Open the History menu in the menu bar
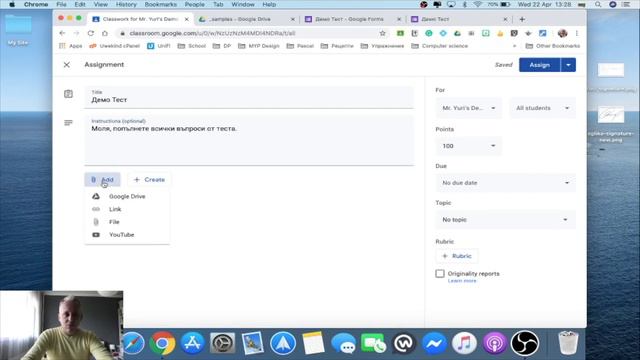 [x=126, y=4]
